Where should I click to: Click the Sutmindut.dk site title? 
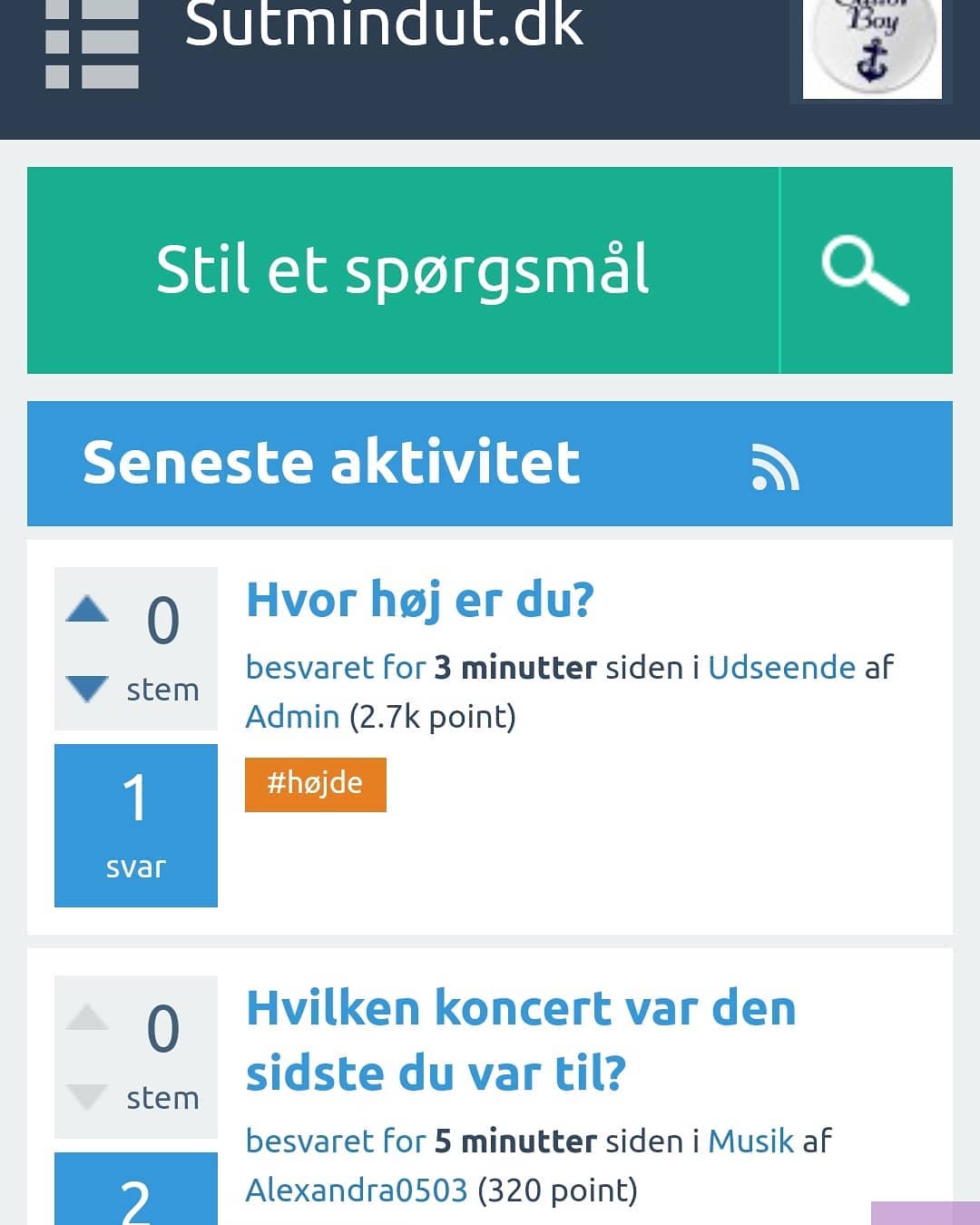tap(384, 24)
